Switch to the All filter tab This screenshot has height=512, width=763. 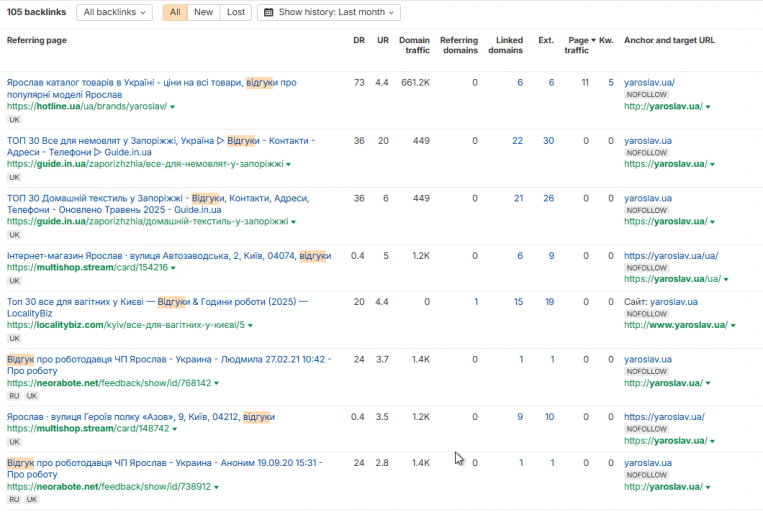(x=175, y=12)
